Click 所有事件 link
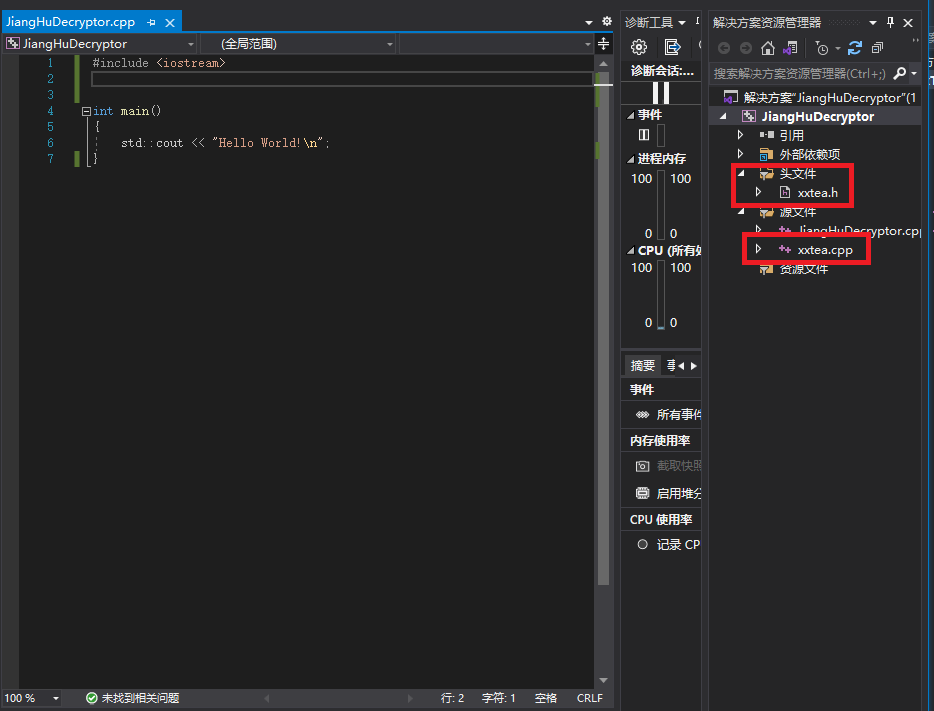Screen dimensions: 934x711 [x=678, y=414]
